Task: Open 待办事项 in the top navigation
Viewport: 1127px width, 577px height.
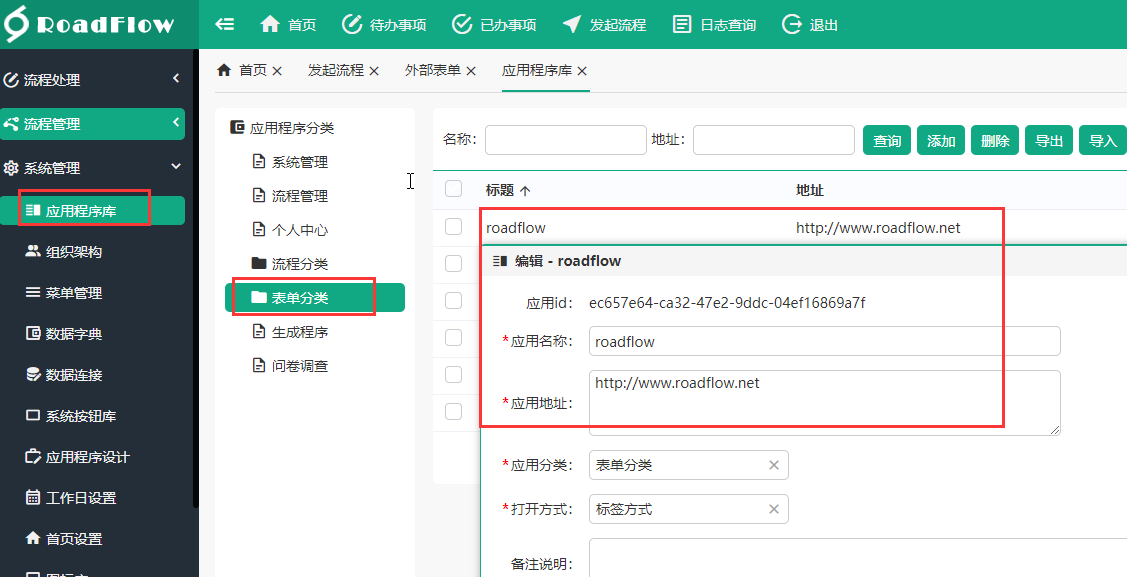Action: [x=384, y=24]
